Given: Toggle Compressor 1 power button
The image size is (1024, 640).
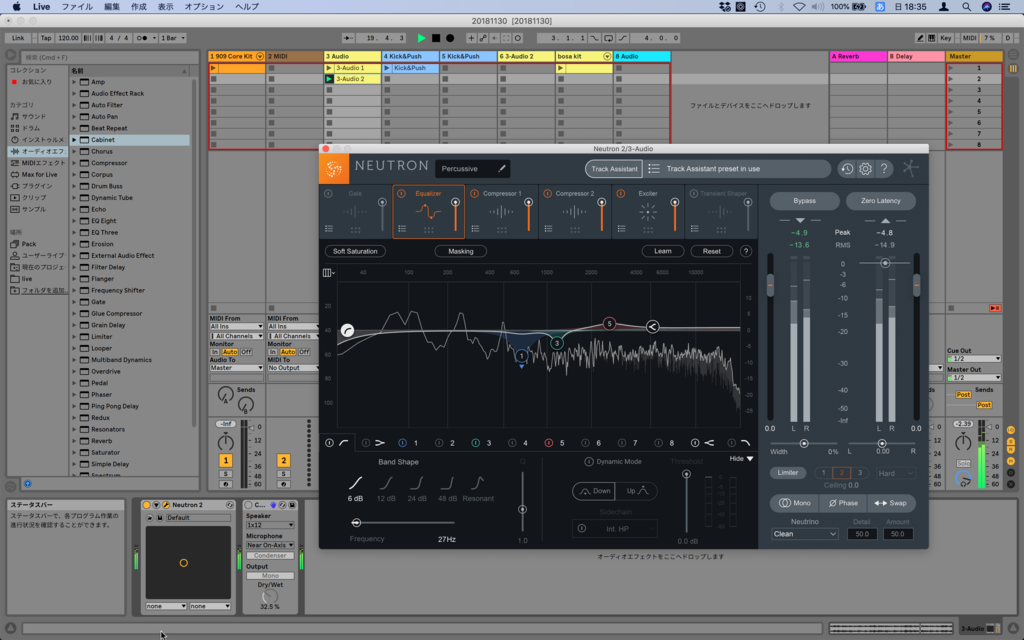Looking at the screenshot, I should click(475, 194).
